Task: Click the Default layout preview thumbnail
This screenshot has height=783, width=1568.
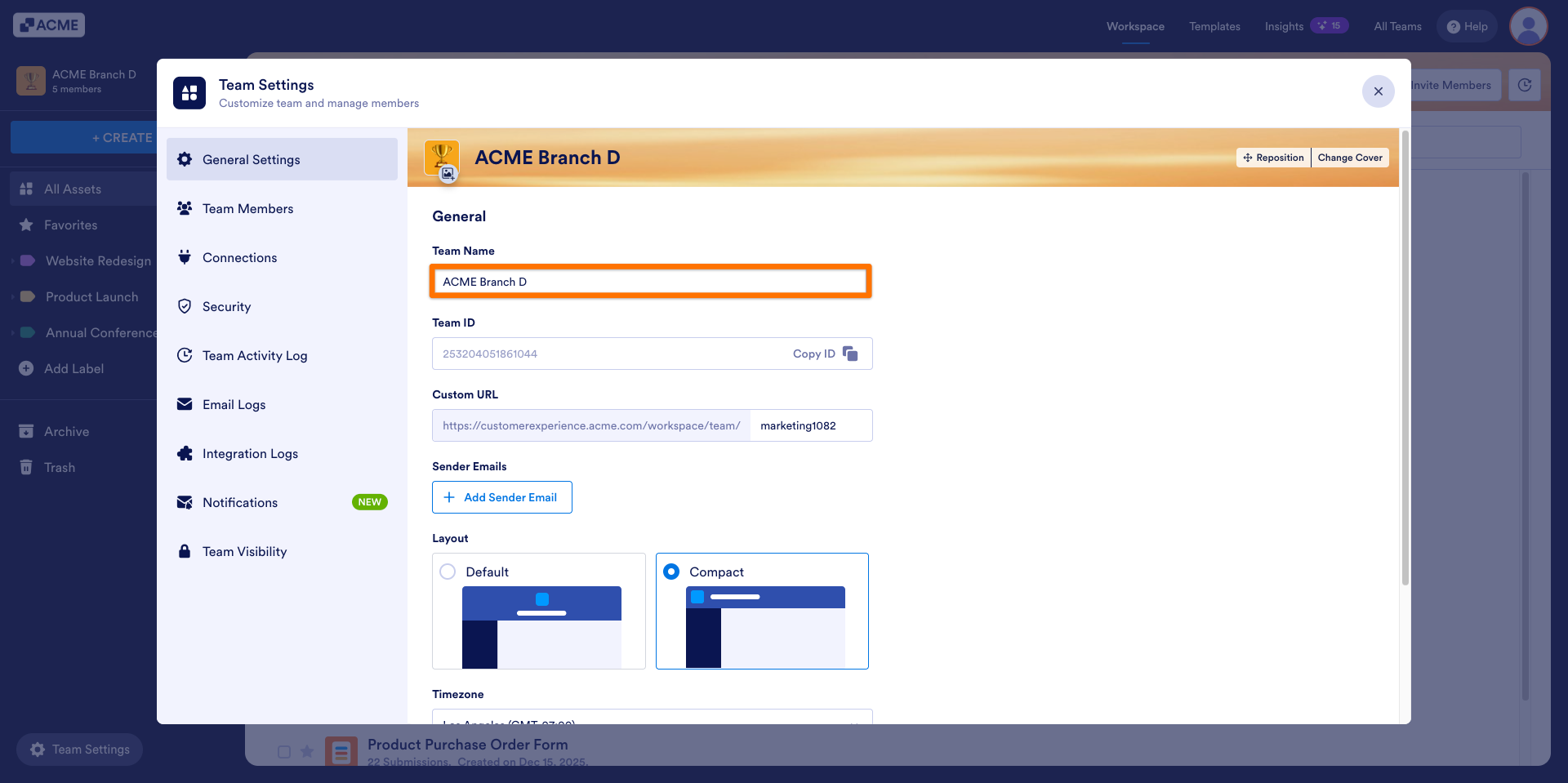Action: click(x=541, y=627)
